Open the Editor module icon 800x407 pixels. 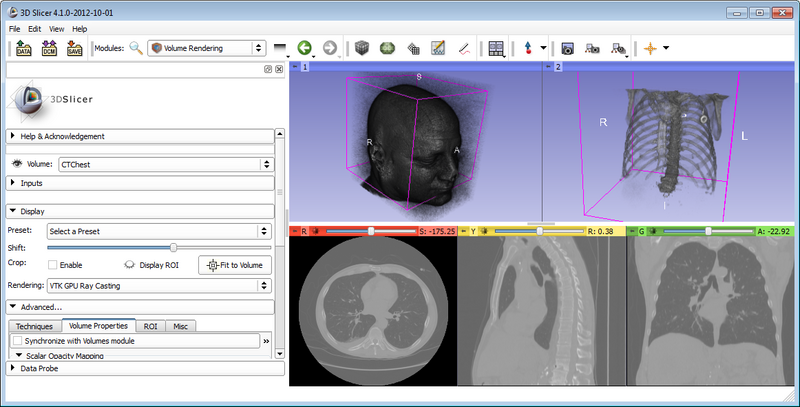click(x=438, y=48)
